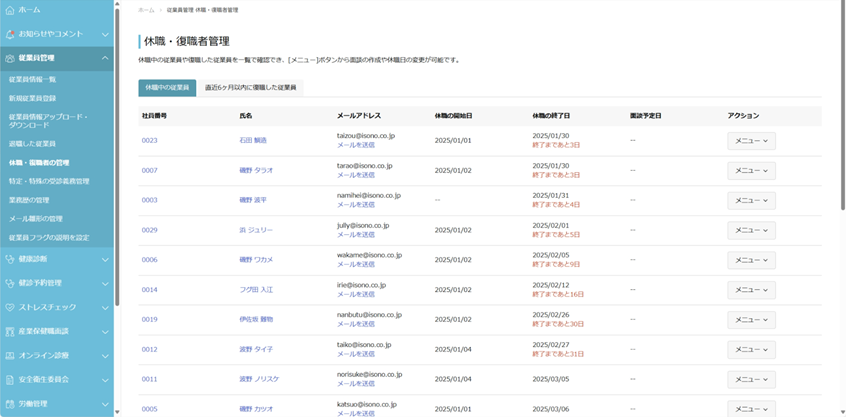The image size is (846, 417).
Task: Open employee name 波野 ノリスケ
Action: (260, 379)
